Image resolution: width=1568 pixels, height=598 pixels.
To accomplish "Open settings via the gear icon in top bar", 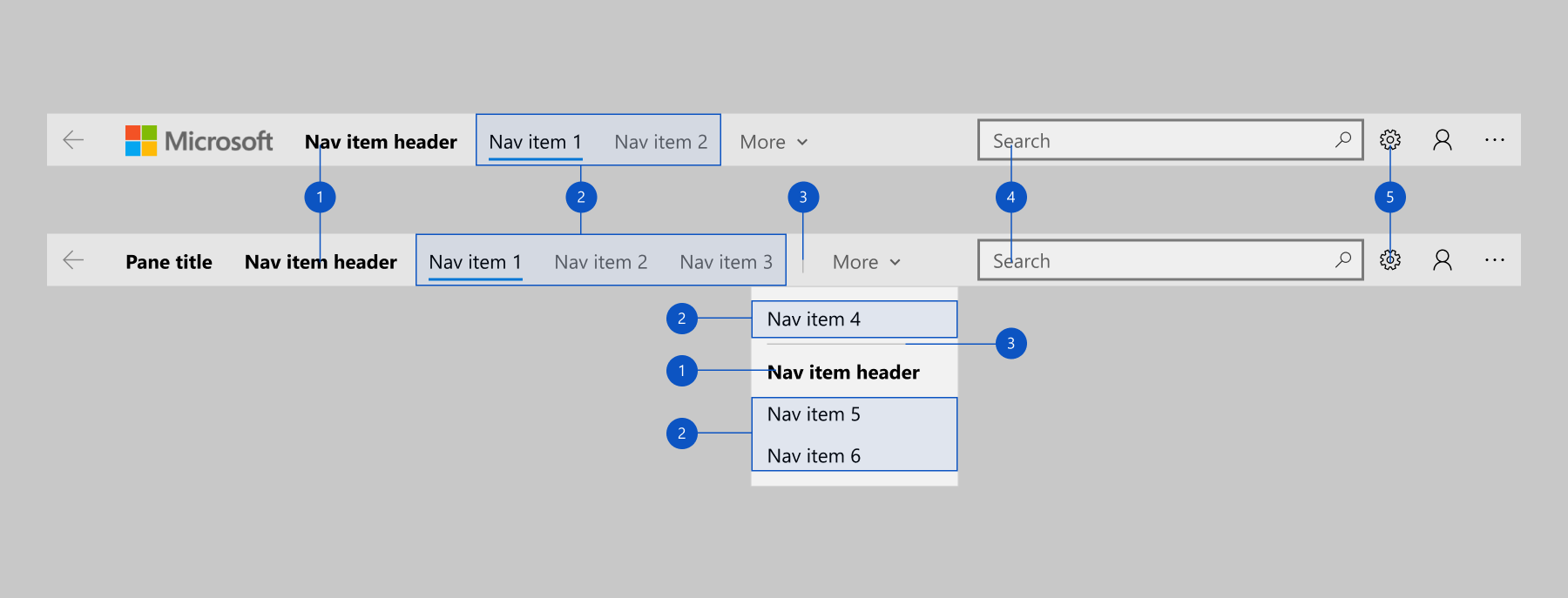I will click(1390, 139).
